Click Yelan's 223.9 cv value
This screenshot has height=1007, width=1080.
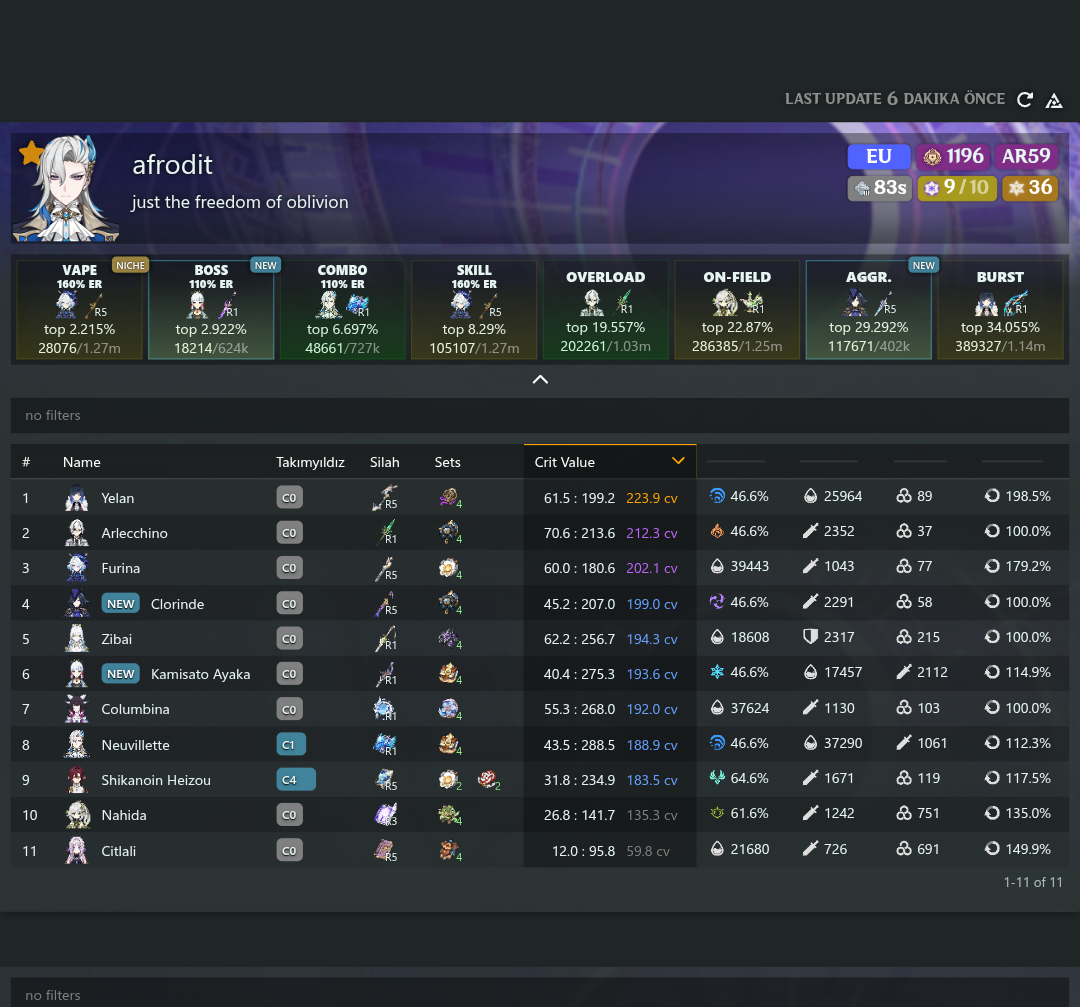tap(652, 498)
